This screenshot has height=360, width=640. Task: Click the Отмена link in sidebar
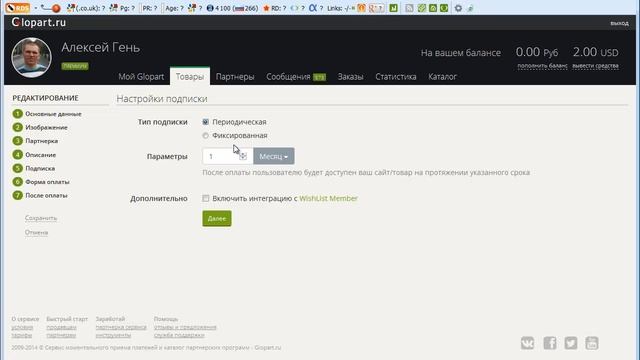(36, 232)
